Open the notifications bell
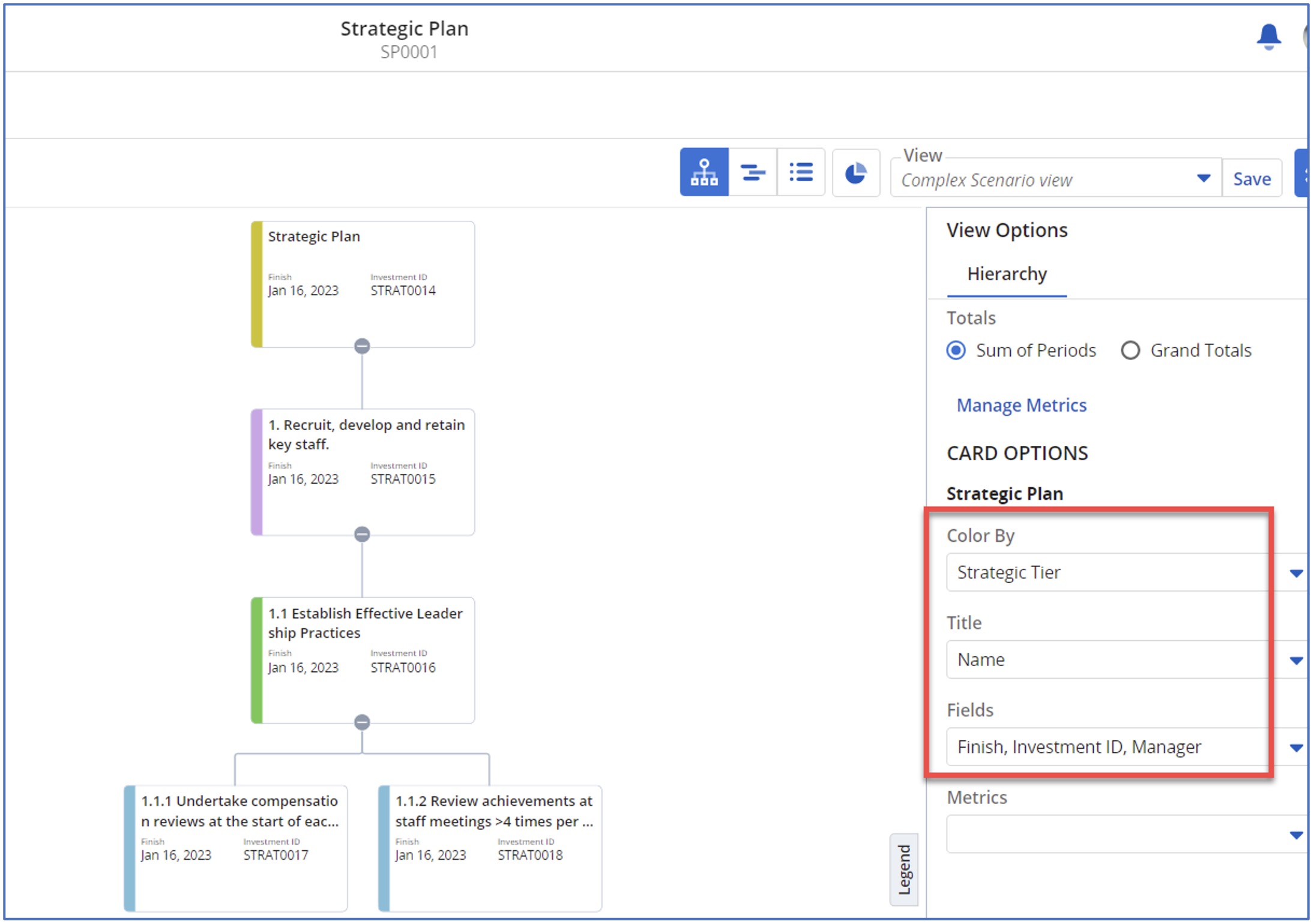1311x924 pixels. pos(1268,37)
